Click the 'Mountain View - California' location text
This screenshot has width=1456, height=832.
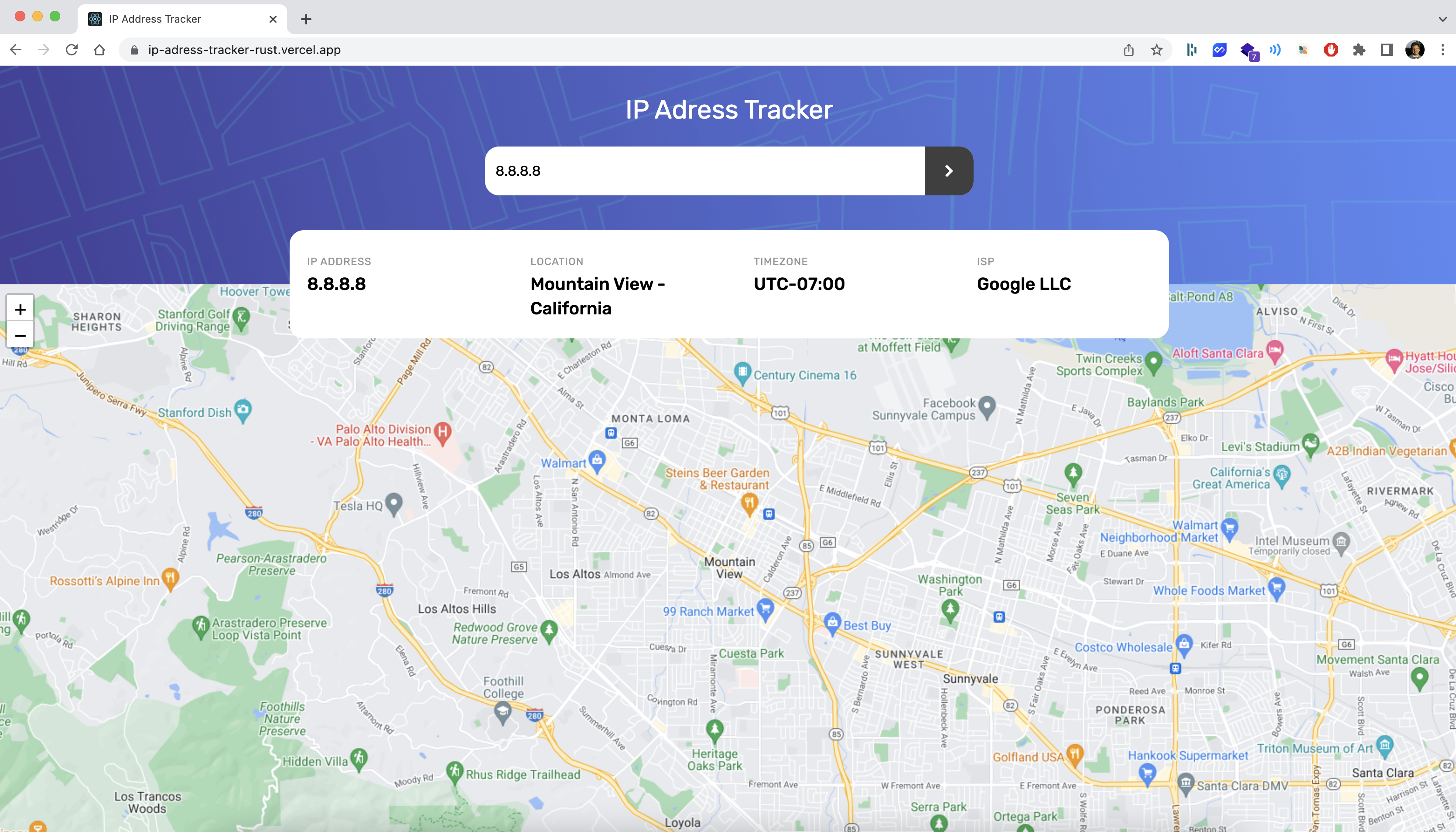click(597, 296)
